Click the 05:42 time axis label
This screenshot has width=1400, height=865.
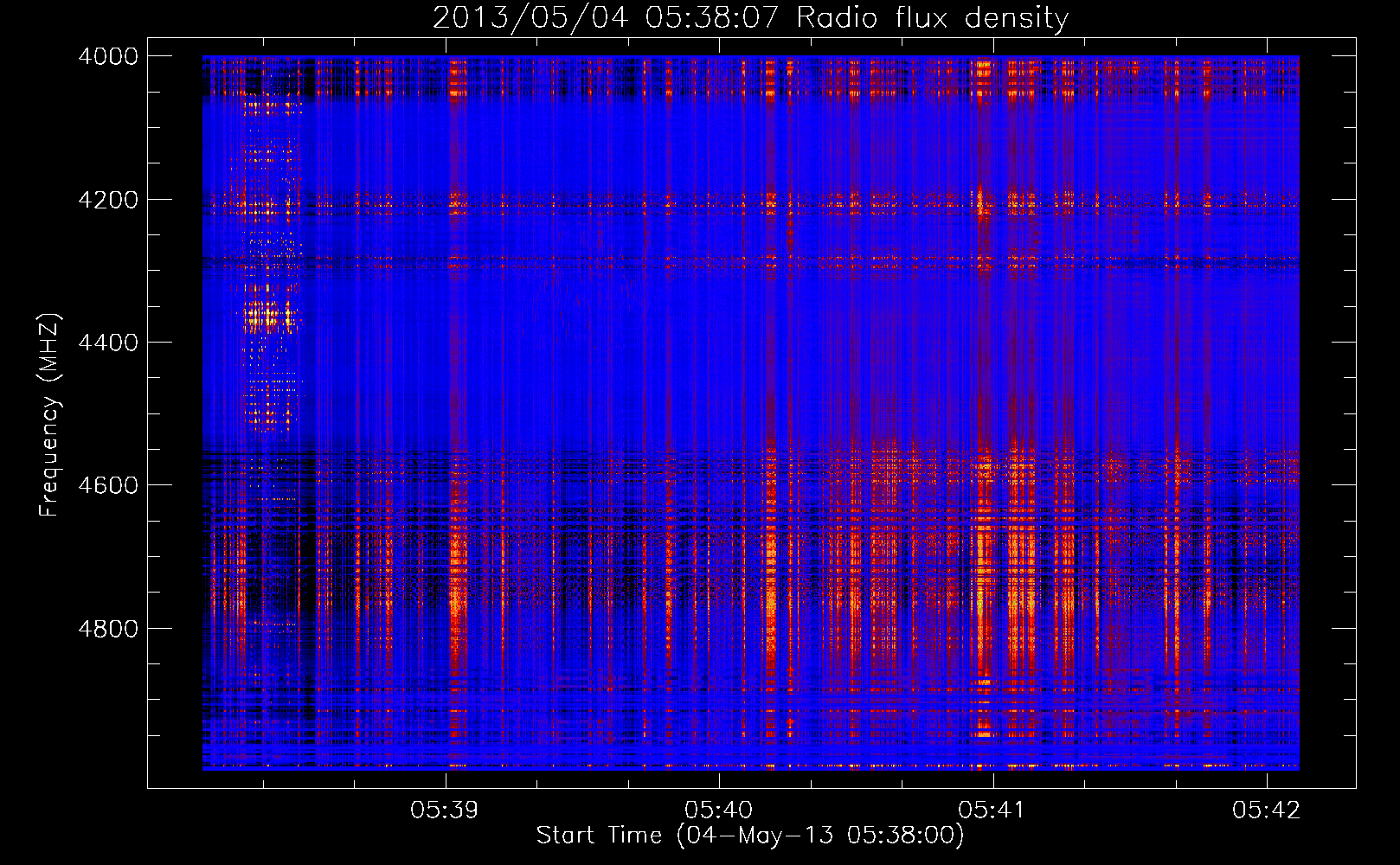coord(1266,810)
